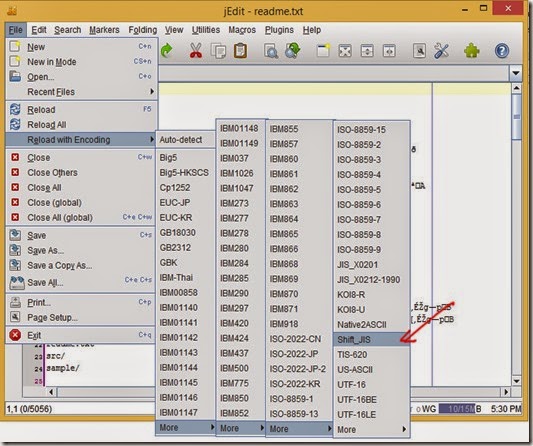
Task: Open the Plugin Manager puzzle icon
Action: pos(472,51)
